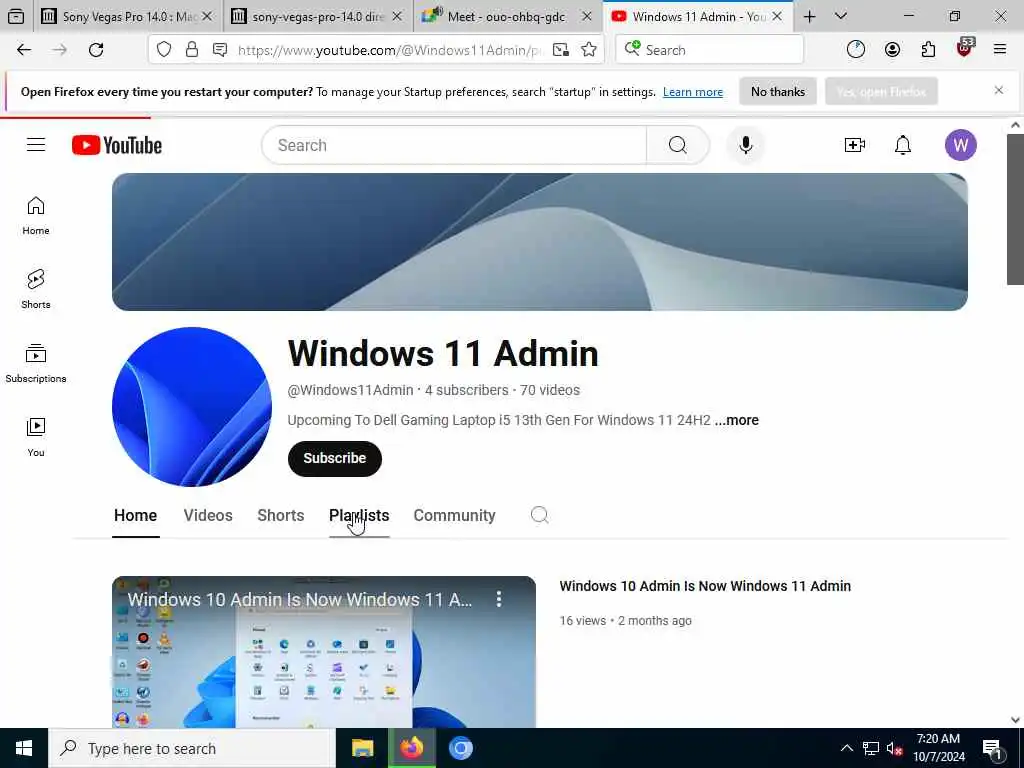Click the YouTube search magnifier button
Screen dimensions: 1024x768
[677, 145]
